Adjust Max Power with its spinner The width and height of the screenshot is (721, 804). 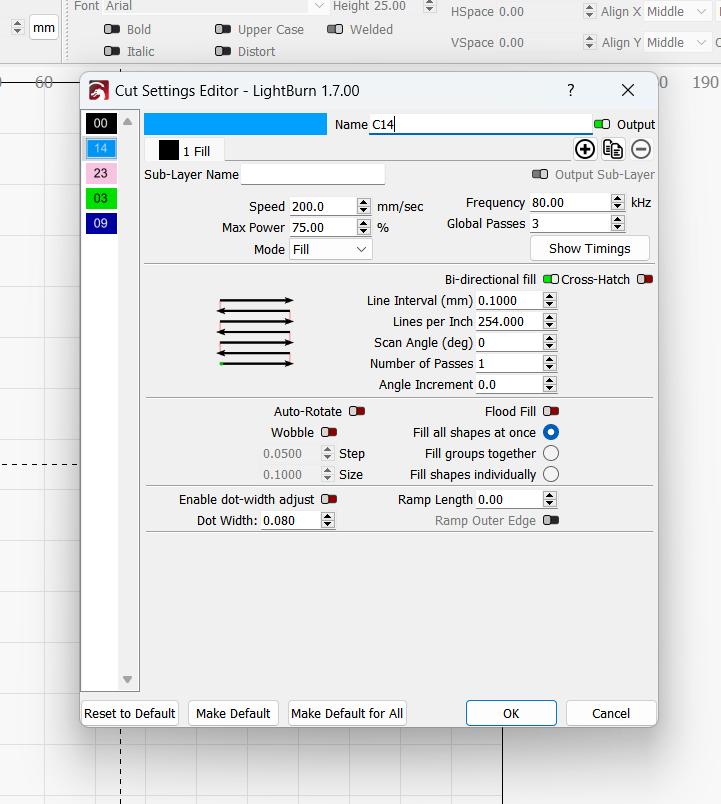click(364, 228)
